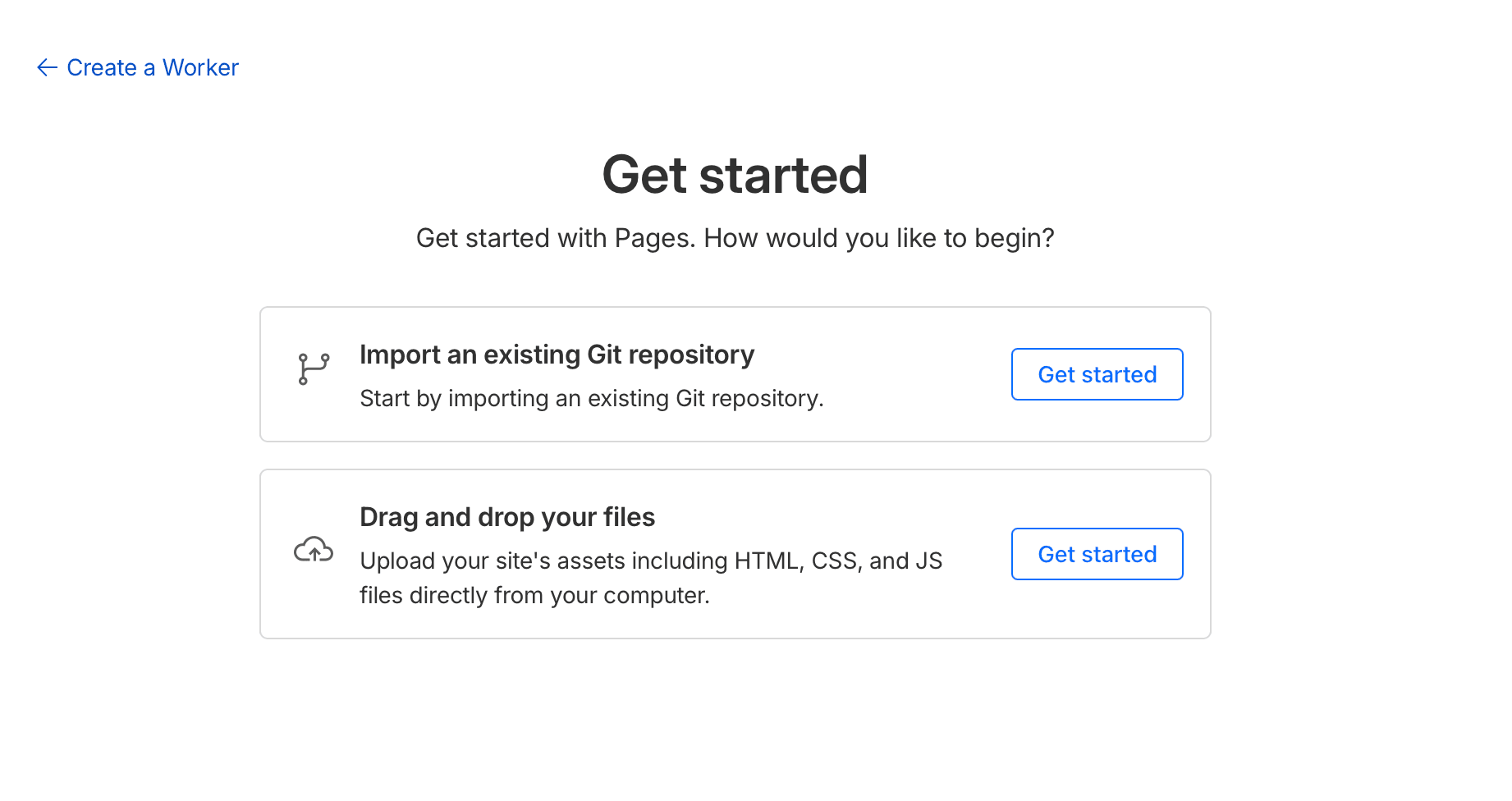Click the word Git in Start by importing text
This screenshot has height=801, width=1512.
pos(690,399)
